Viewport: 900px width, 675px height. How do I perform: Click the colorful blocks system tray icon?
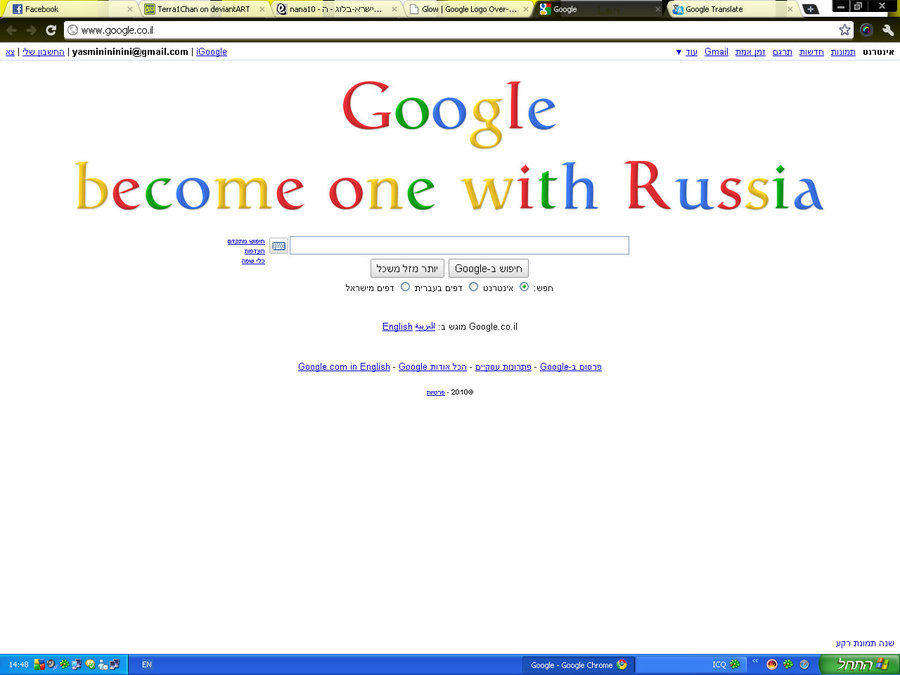click(39, 665)
